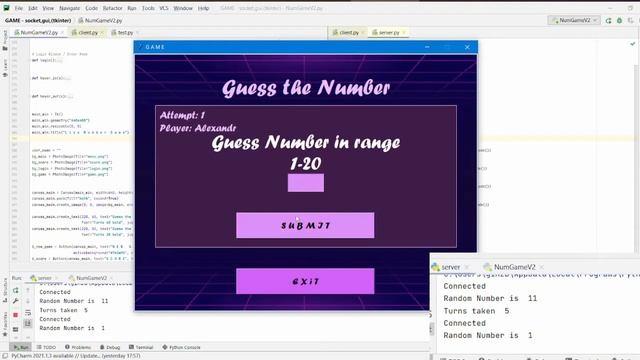The image size is (640, 360).
Task: Minimize the GAME window
Action: (x=427, y=47)
